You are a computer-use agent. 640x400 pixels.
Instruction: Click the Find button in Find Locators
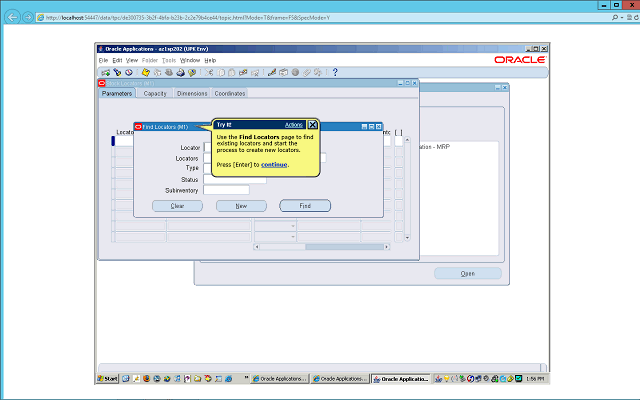305,206
